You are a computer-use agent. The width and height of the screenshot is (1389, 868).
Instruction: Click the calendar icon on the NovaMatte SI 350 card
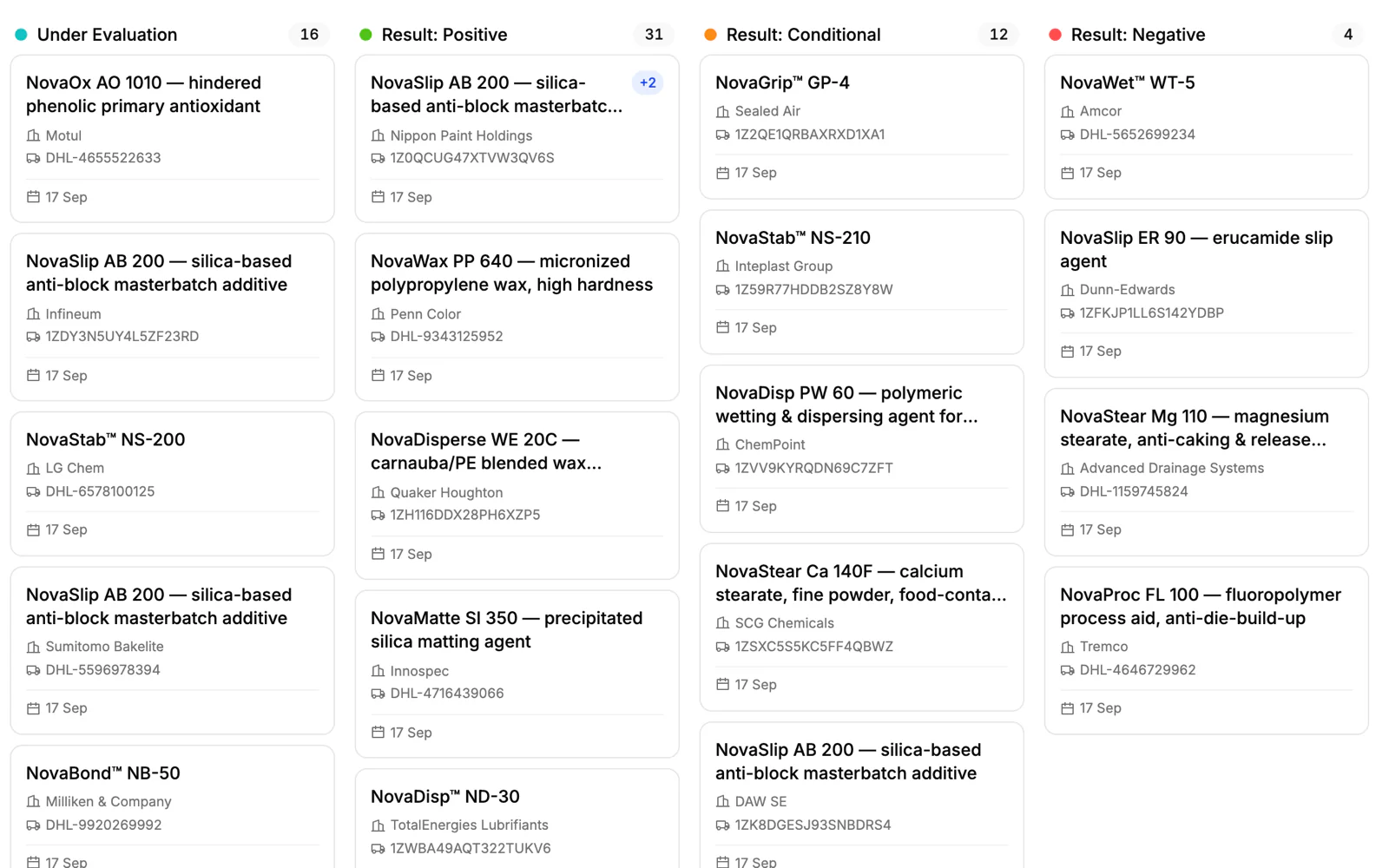click(378, 733)
